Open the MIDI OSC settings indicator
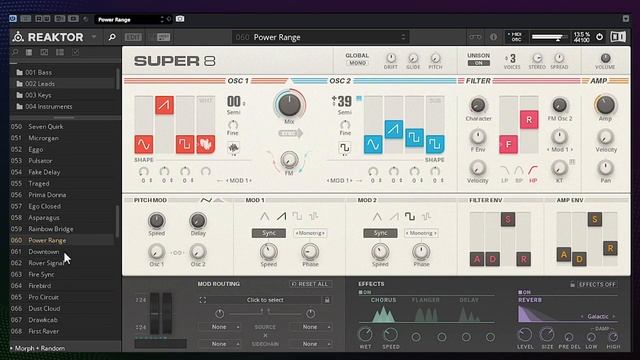Screen dimensions: 640x360 click(x=515, y=37)
